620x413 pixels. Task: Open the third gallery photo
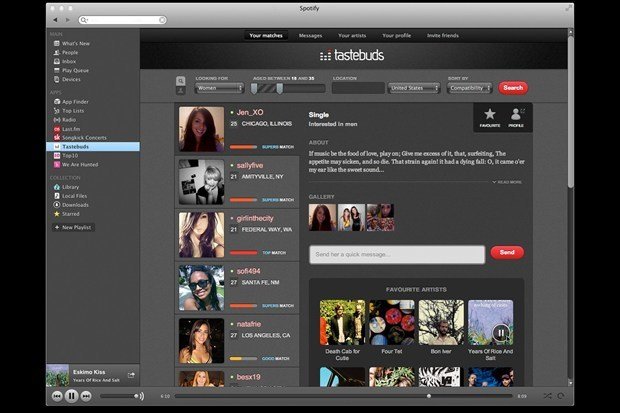(x=380, y=218)
